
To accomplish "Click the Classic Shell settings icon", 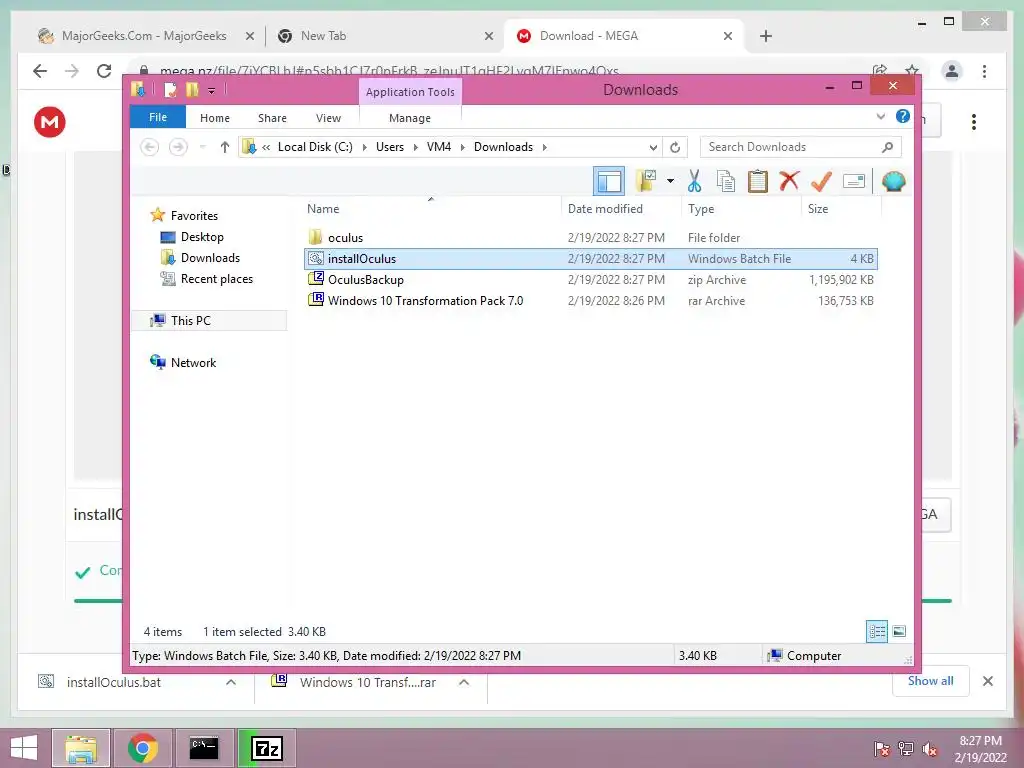I will (x=893, y=181).
